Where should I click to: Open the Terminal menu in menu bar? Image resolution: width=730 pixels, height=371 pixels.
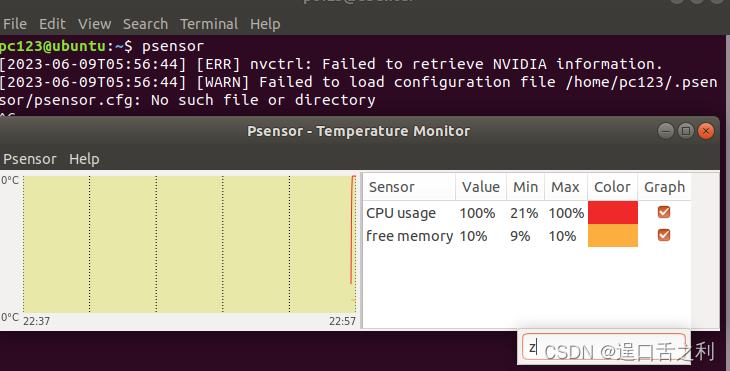click(x=209, y=24)
